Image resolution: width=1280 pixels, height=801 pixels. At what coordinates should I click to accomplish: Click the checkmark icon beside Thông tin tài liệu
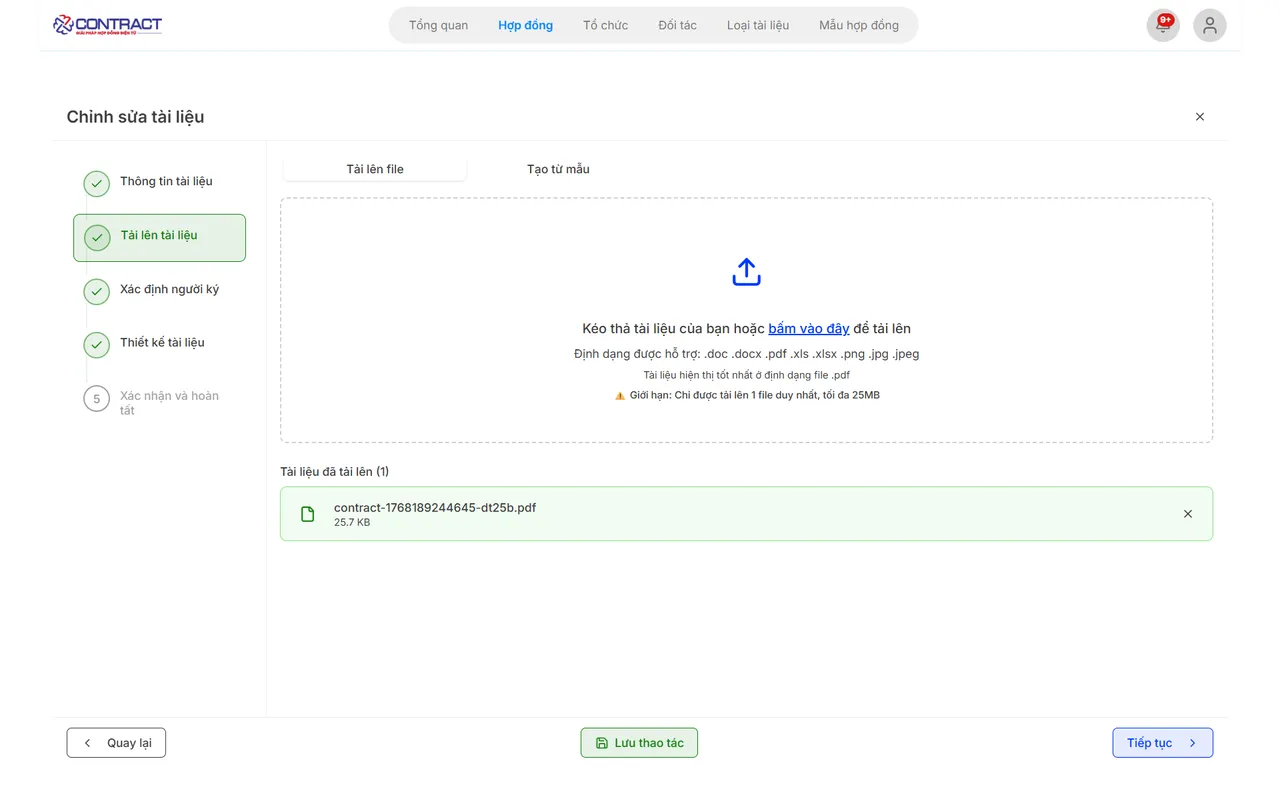tap(96, 184)
